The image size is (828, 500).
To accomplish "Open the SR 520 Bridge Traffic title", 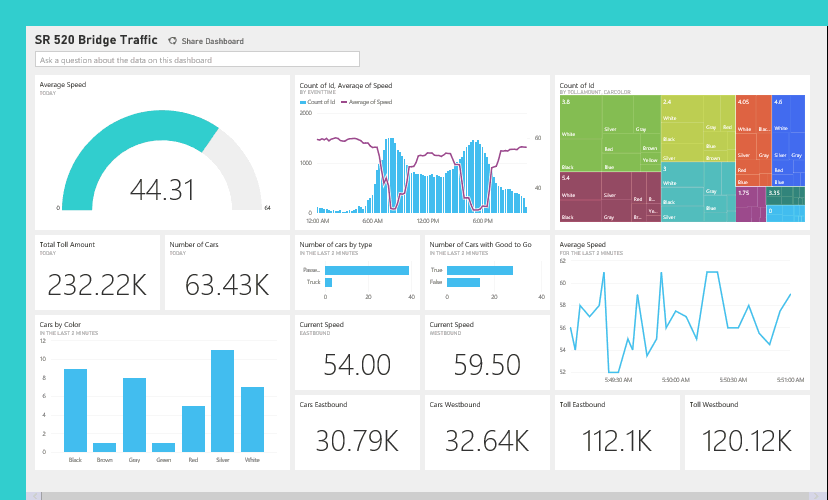I will [x=96, y=40].
